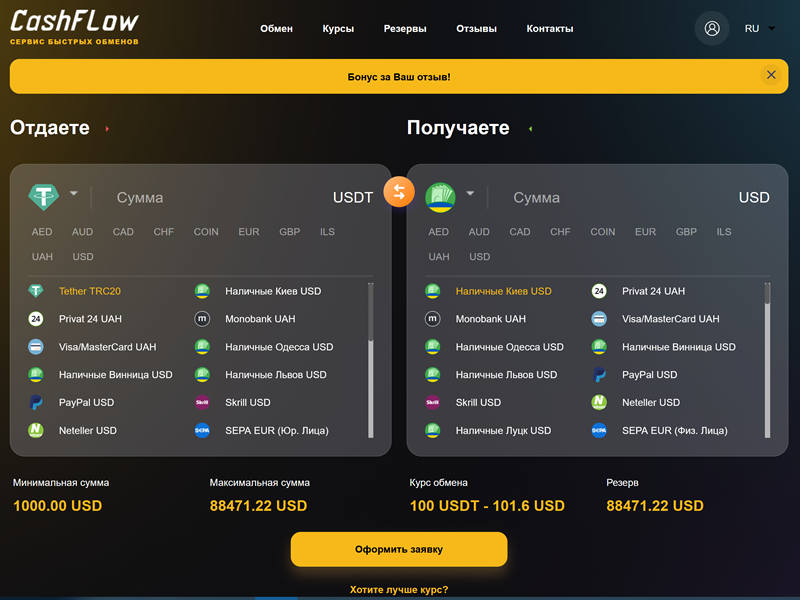This screenshot has height=600, width=800.
Task: Click the 1000.00 USD minimum amount
Action: tap(58, 506)
